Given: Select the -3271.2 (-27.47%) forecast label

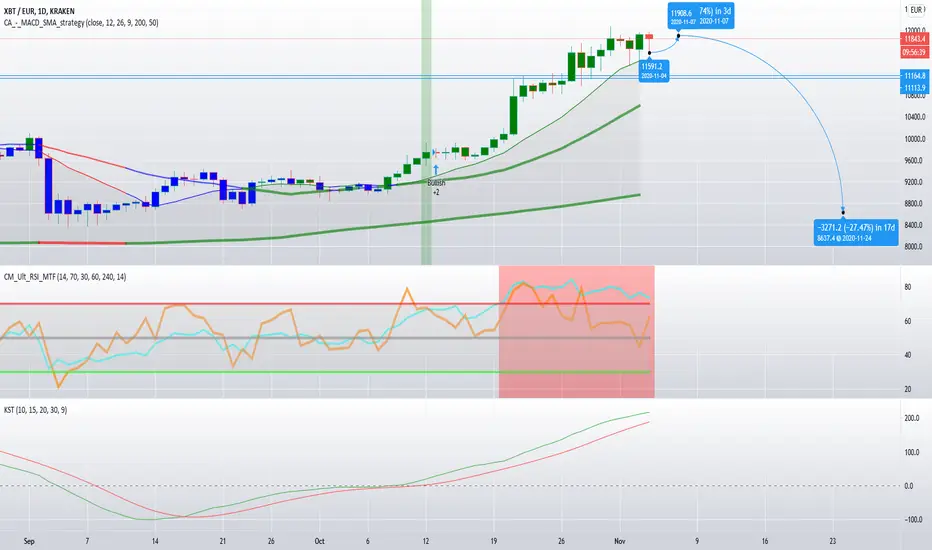Looking at the screenshot, I should pyautogui.click(x=856, y=232).
